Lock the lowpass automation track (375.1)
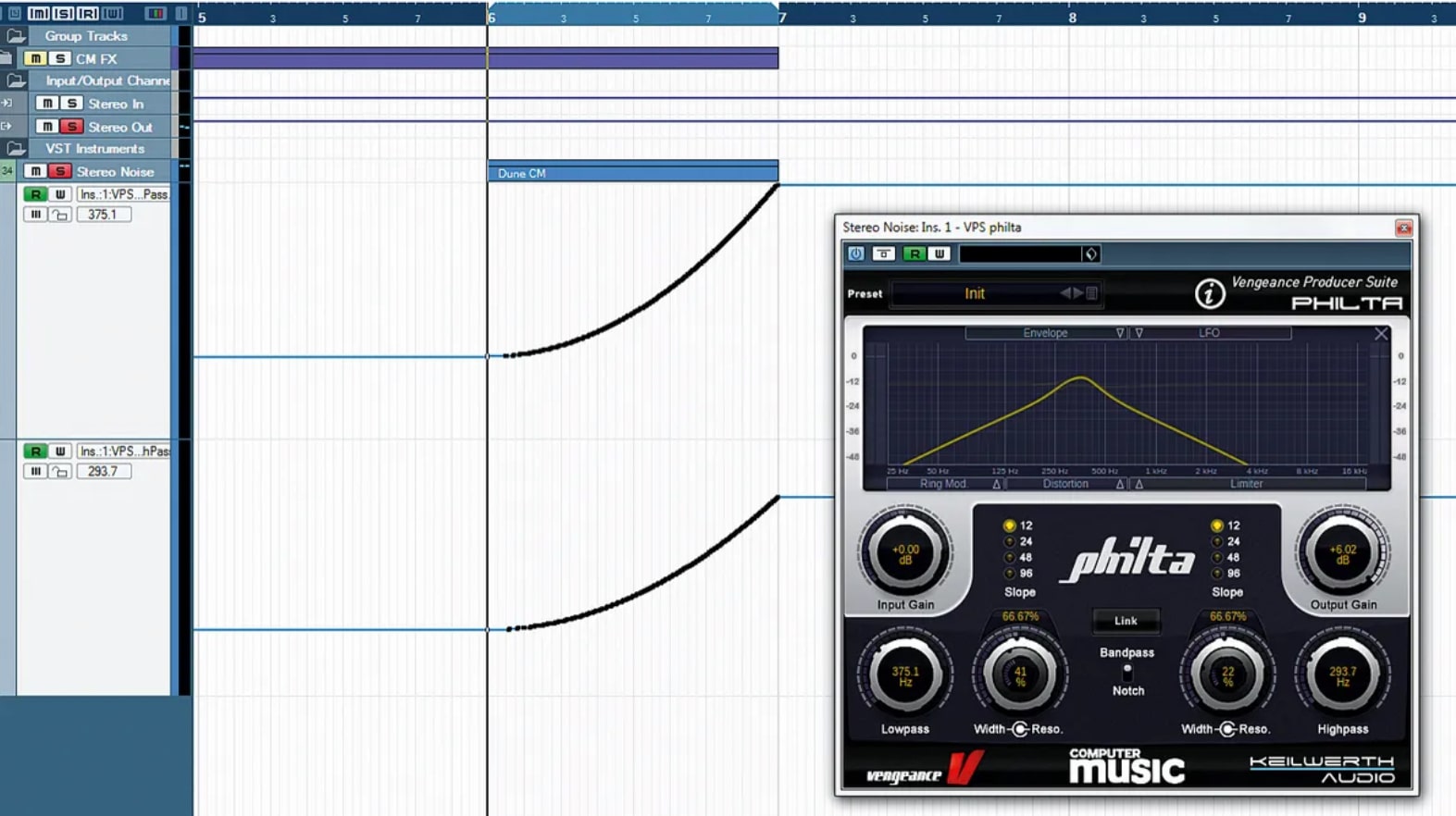Image resolution: width=1456 pixels, height=816 pixels. [x=60, y=215]
